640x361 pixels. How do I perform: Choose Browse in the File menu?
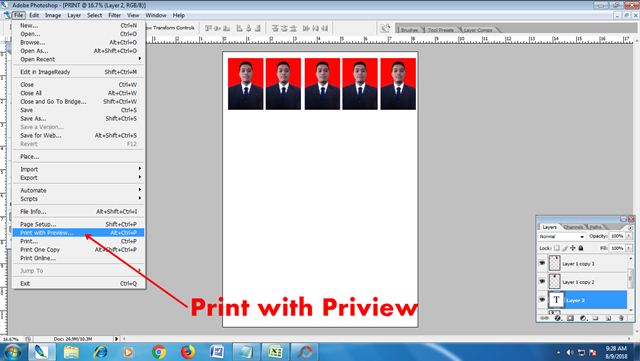78,42
